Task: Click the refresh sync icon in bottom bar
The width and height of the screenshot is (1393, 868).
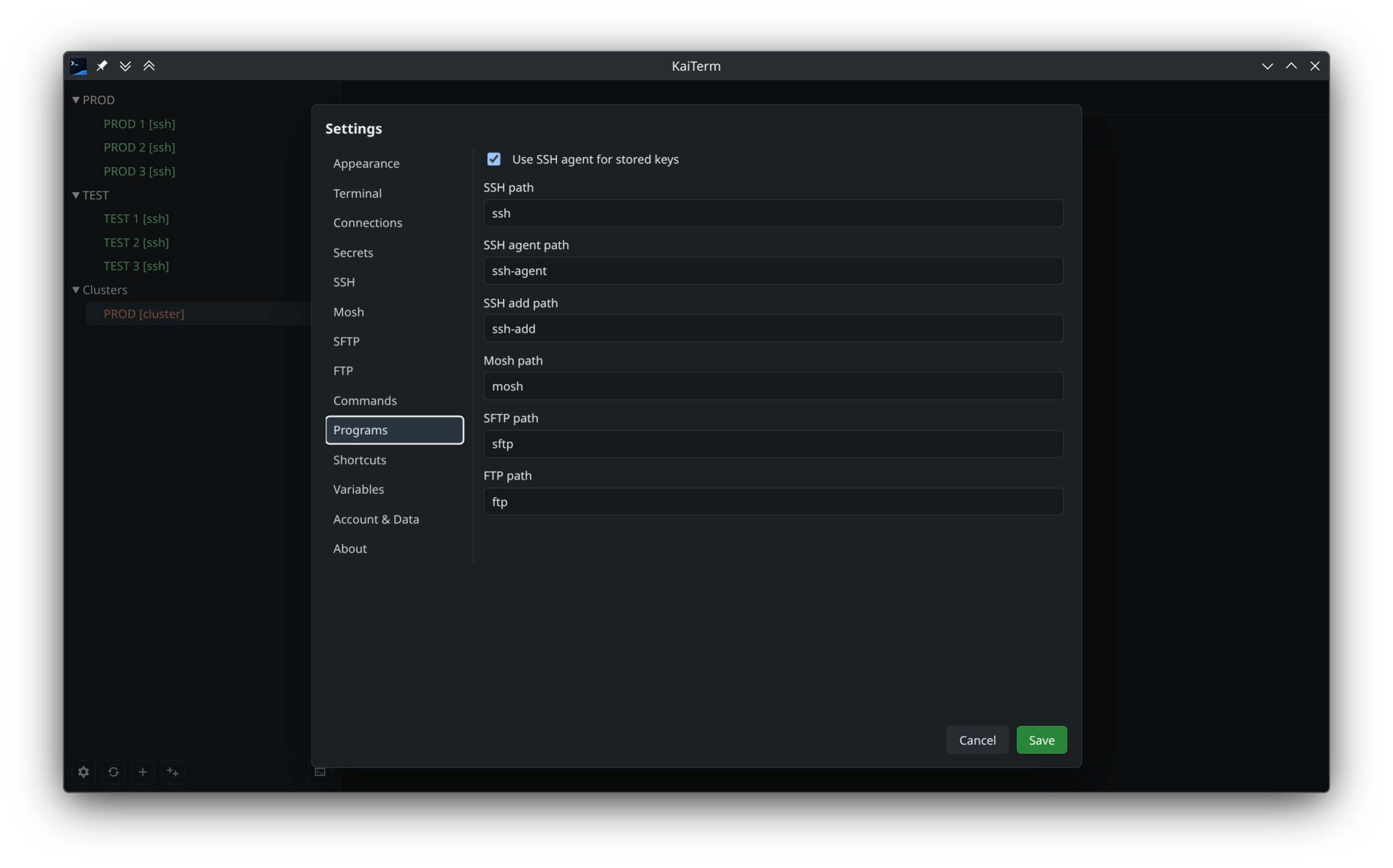Action: [x=113, y=772]
